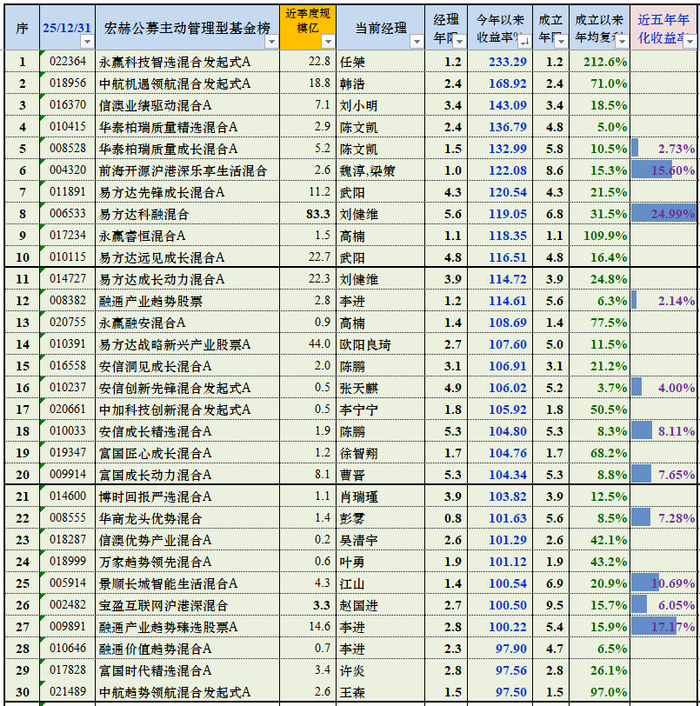Click annualized value 109.9%
This screenshot has width=700, height=706.
coord(605,235)
